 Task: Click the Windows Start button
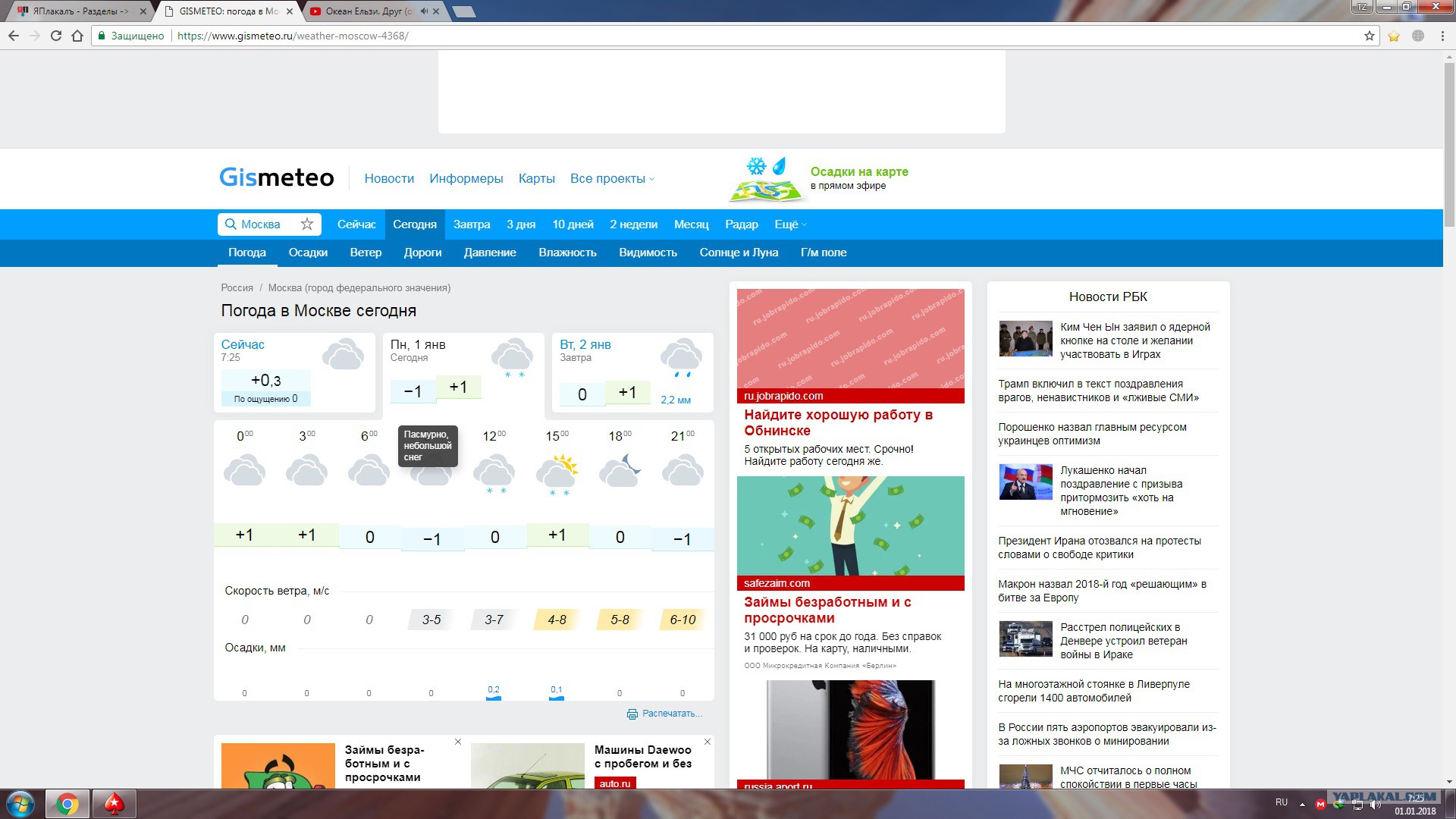[20, 804]
